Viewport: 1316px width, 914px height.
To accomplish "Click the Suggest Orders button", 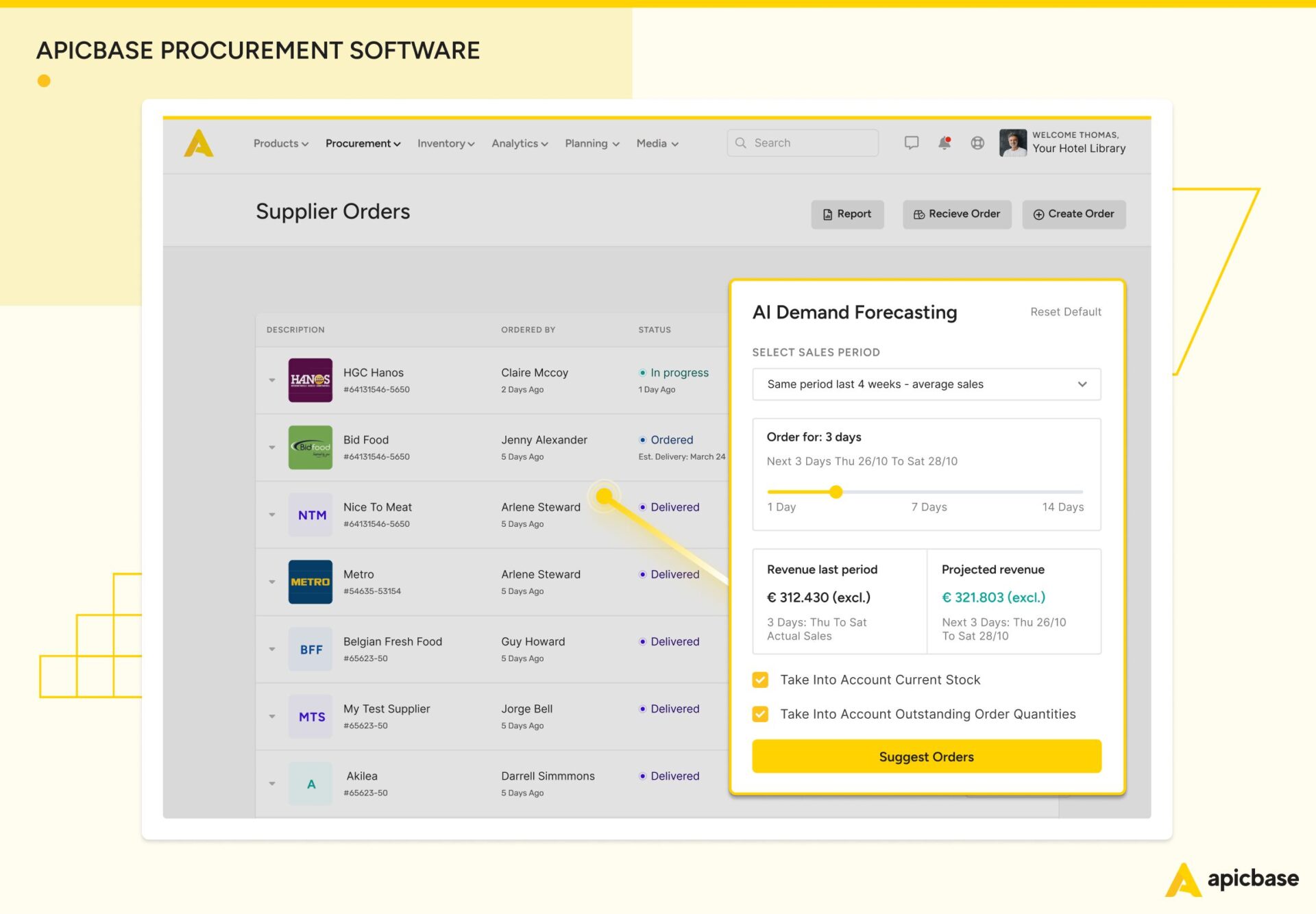I will 927,756.
